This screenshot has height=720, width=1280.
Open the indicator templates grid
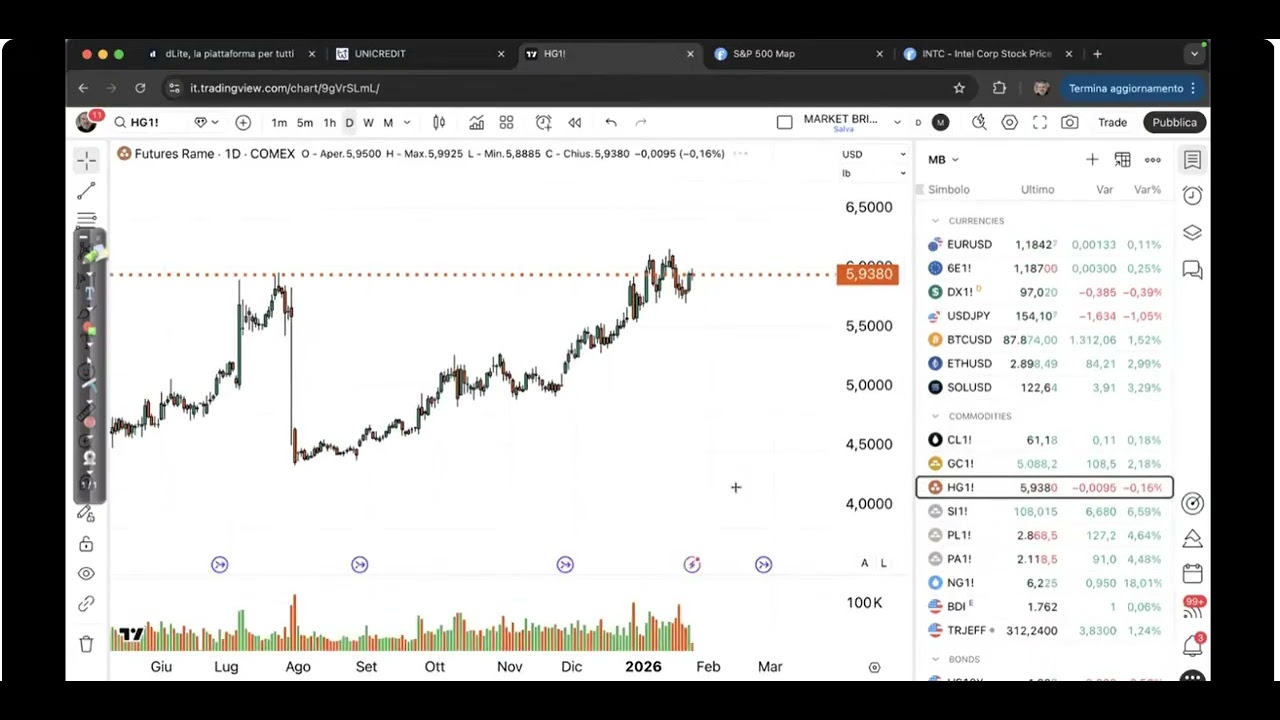507,122
